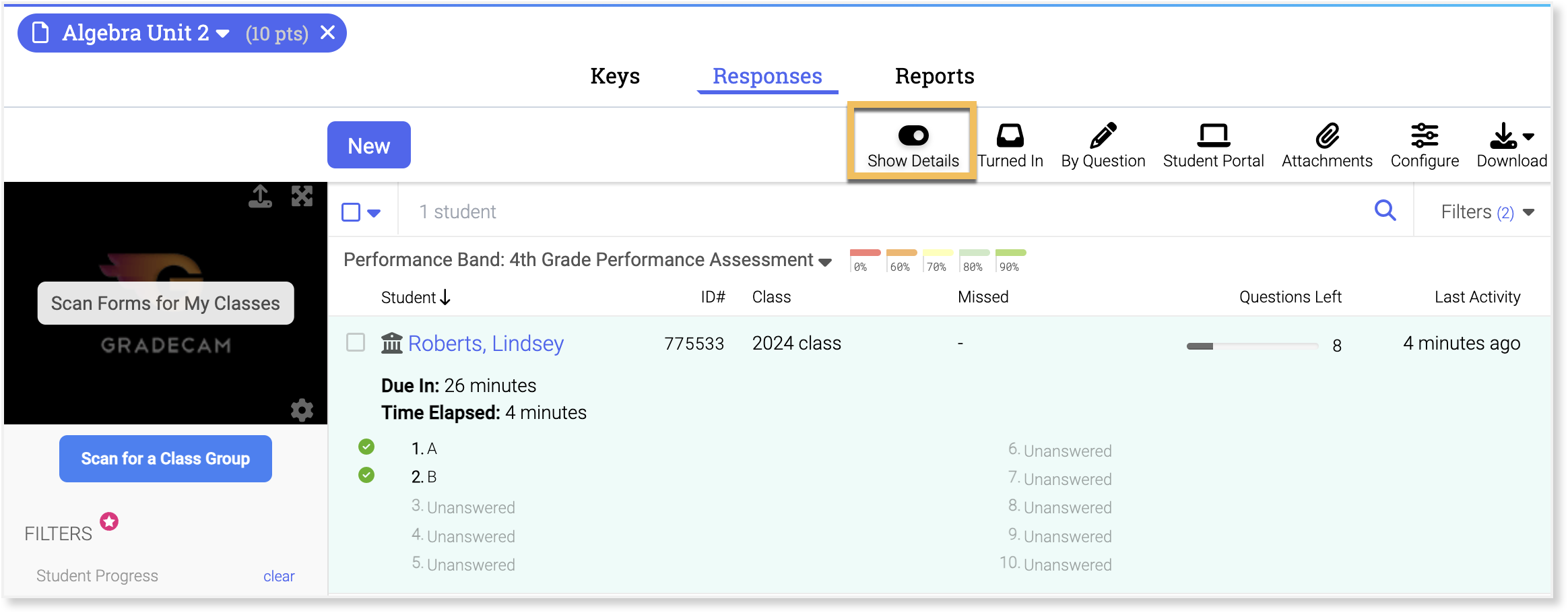
Task: Expand scanner view to fullscreen
Action: (302, 197)
